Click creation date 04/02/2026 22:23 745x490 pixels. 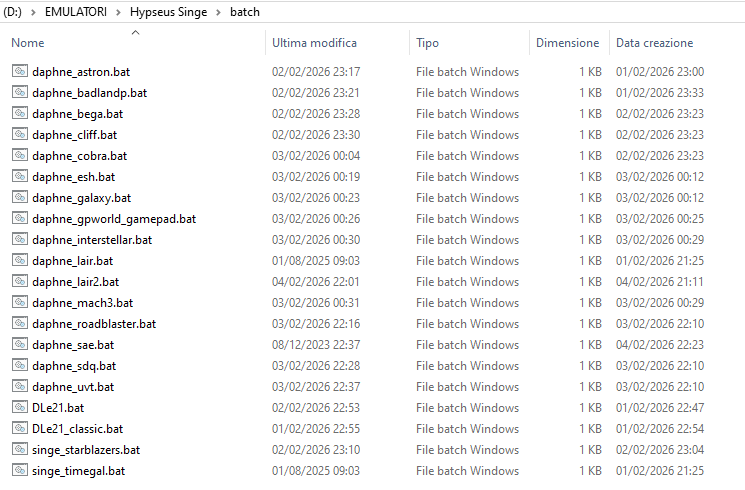tap(660, 345)
